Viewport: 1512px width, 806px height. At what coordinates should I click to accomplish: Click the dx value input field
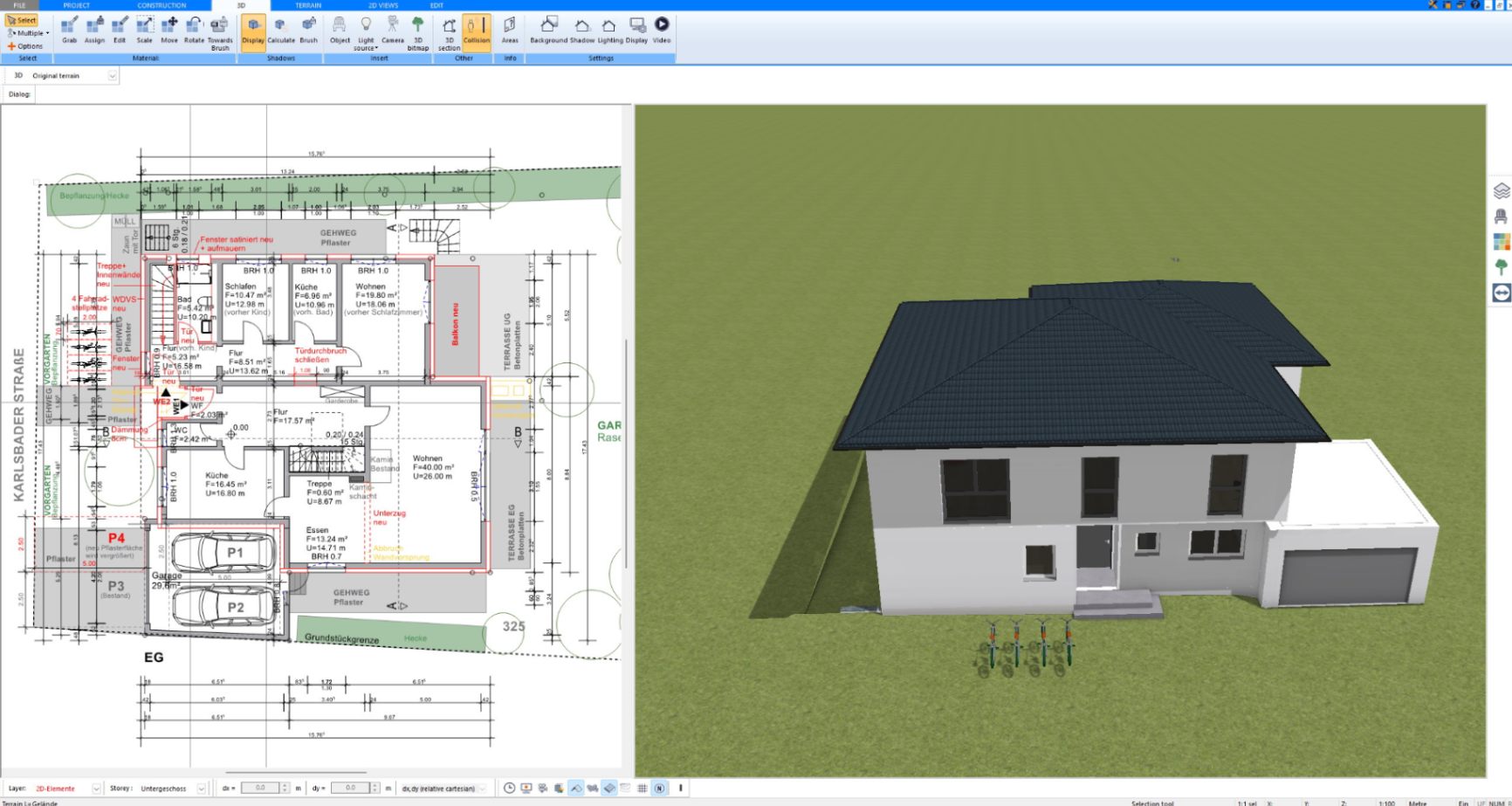point(260,789)
